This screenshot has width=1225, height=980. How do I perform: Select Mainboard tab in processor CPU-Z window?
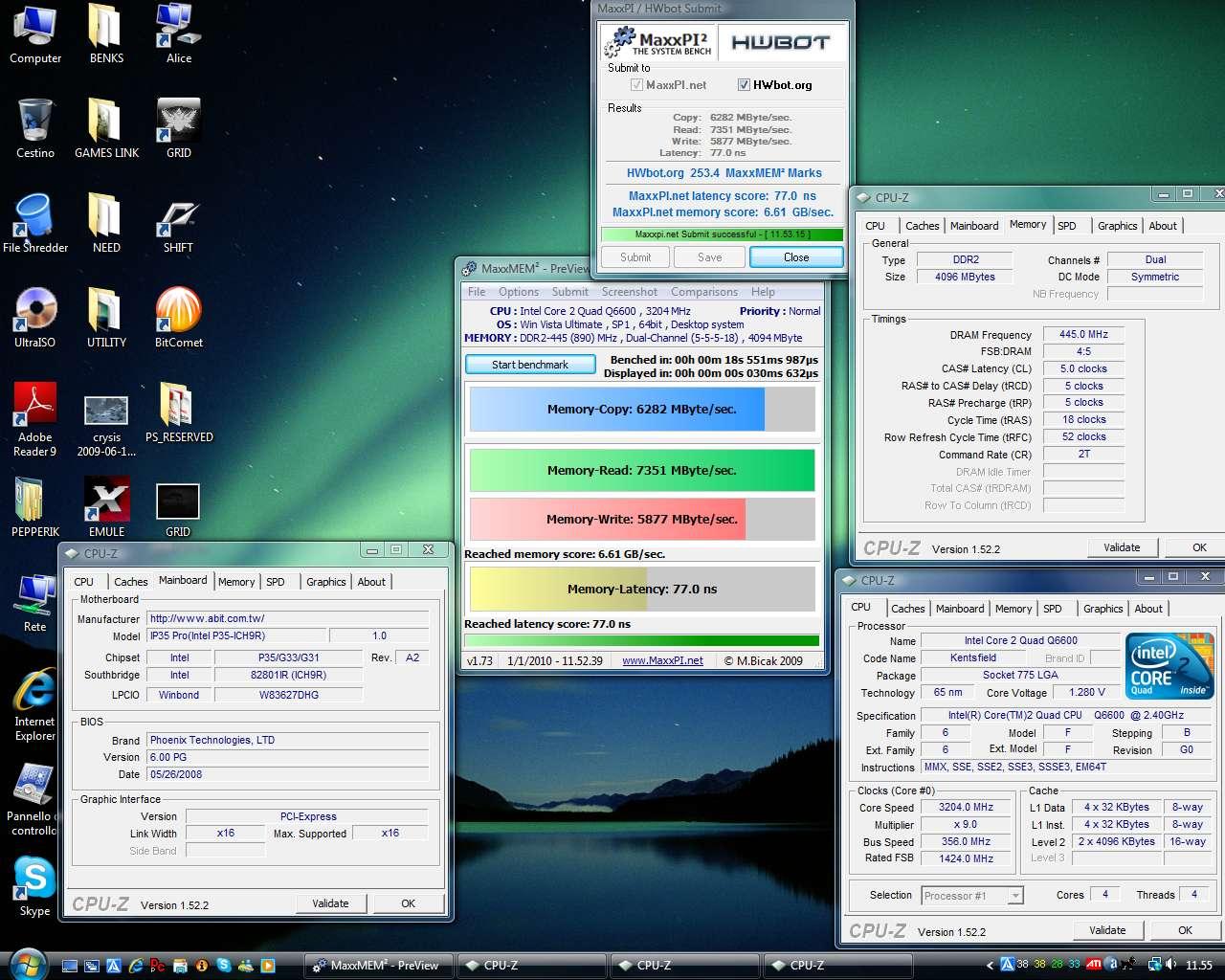(x=960, y=609)
